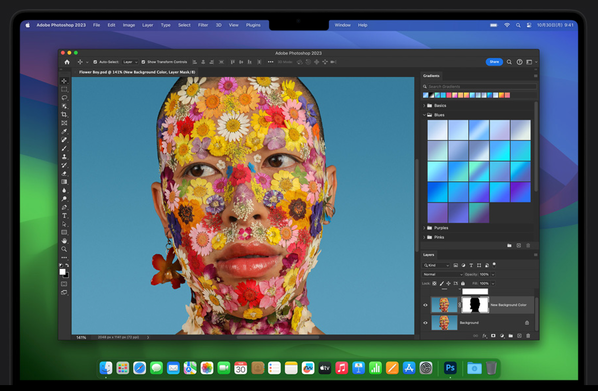Viewport: 598px width, 391px height.
Task: Expand the Basics gradient folder
Action: 424,105
